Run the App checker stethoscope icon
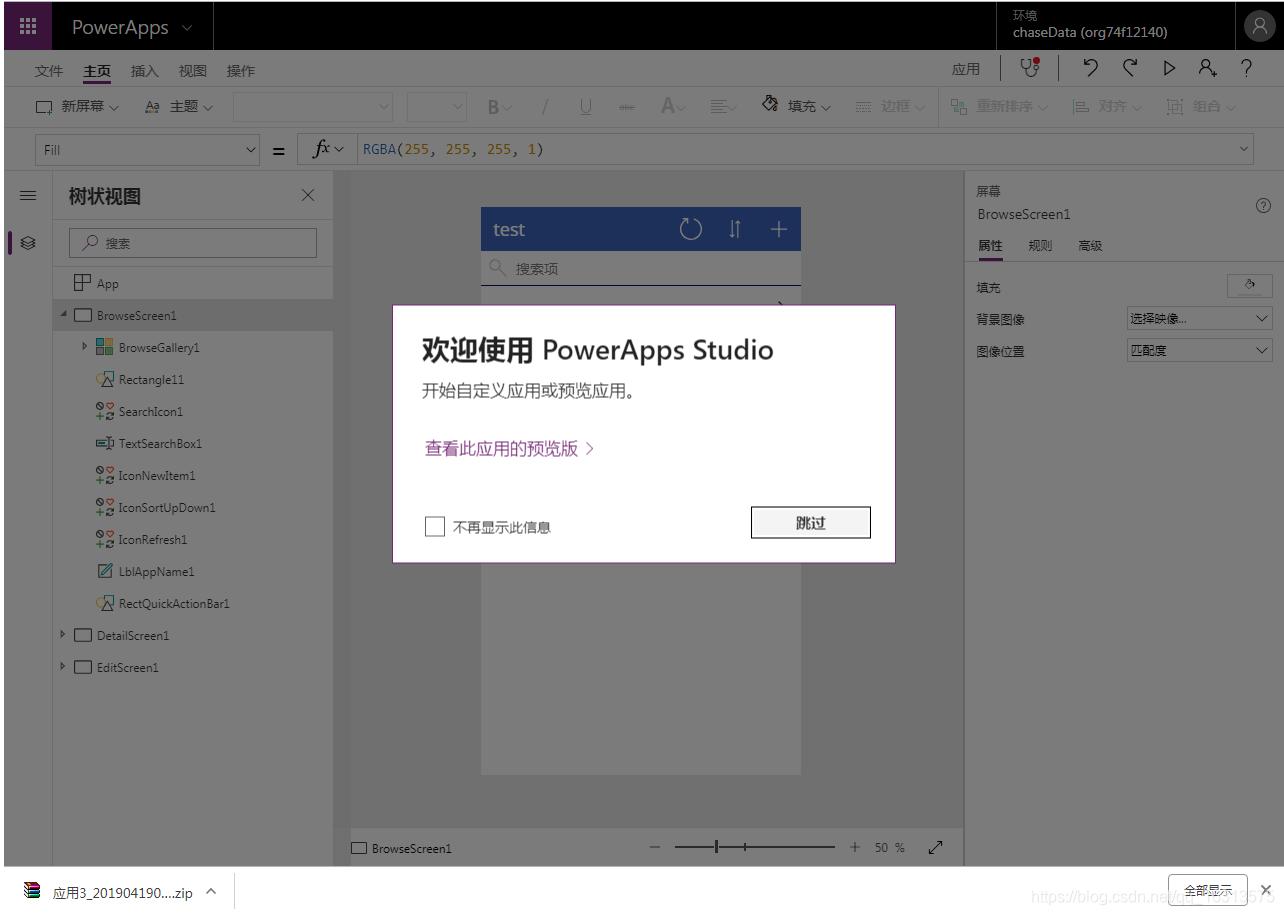The height and width of the screenshot is (915, 1284). coord(1029,68)
